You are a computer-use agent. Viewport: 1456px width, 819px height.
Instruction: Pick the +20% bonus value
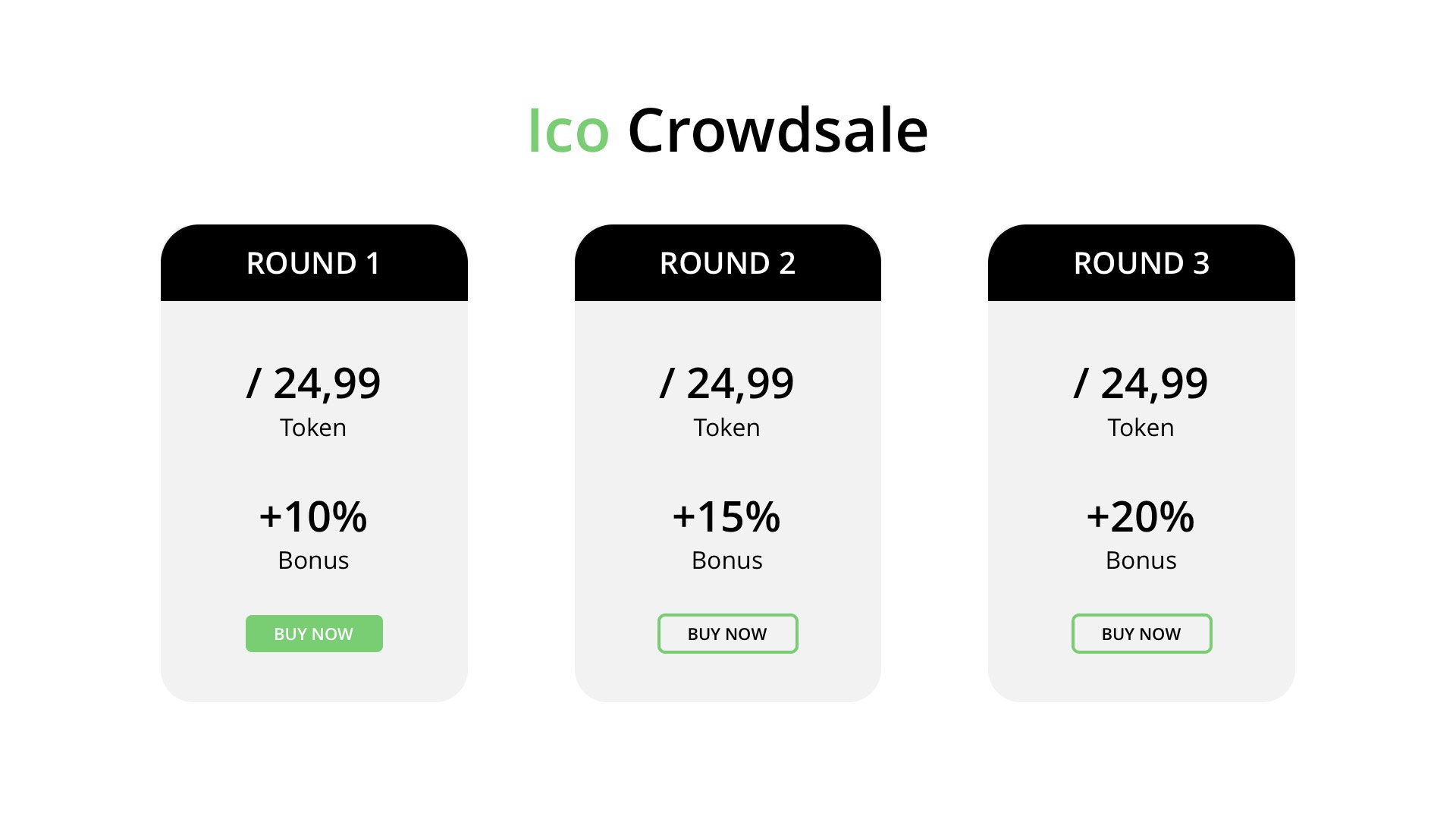(x=1141, y=517)
